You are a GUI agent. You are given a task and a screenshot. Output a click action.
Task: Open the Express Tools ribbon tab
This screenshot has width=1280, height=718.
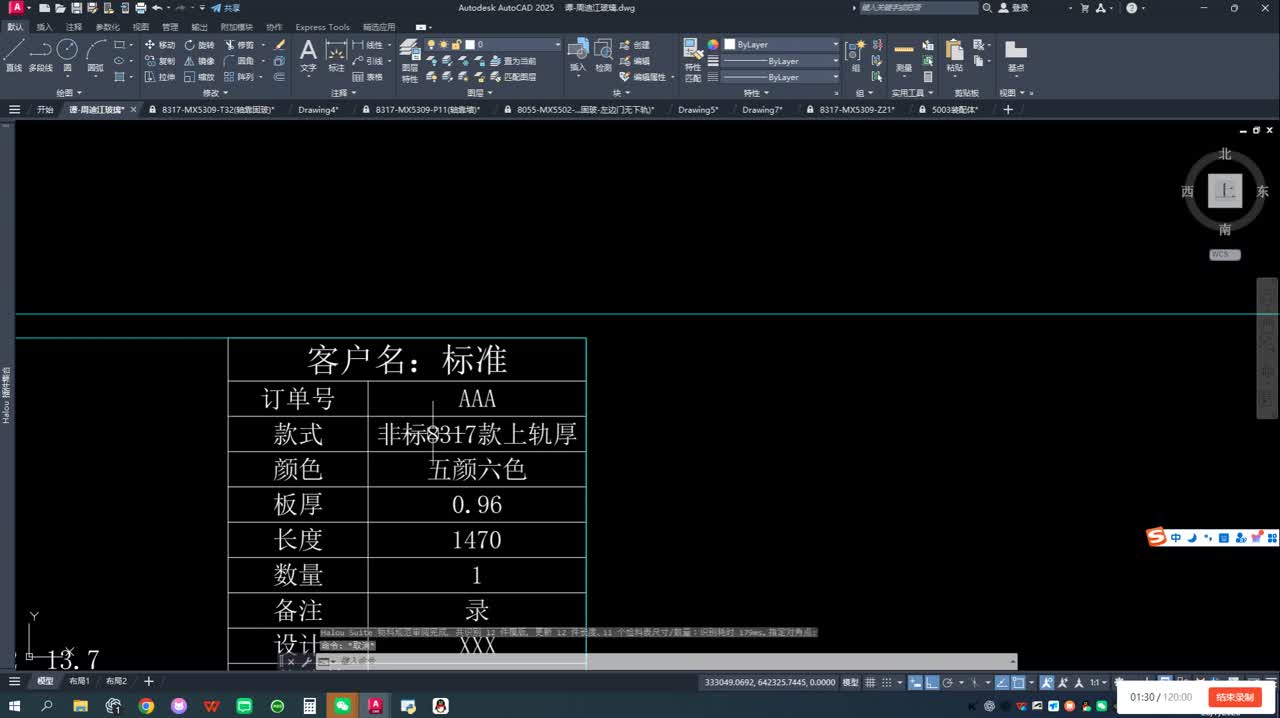pos(322,27)
